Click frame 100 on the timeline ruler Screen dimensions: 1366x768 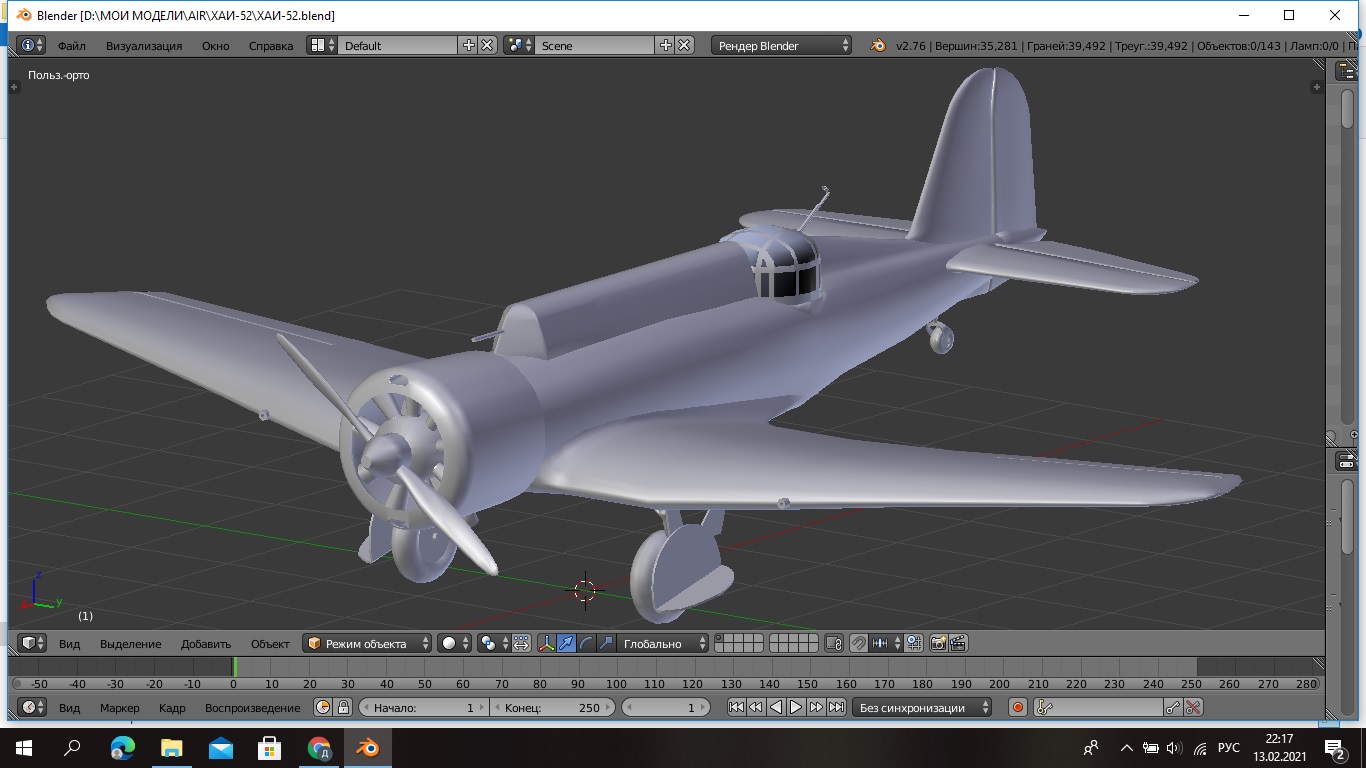click(x=616, y=684)
